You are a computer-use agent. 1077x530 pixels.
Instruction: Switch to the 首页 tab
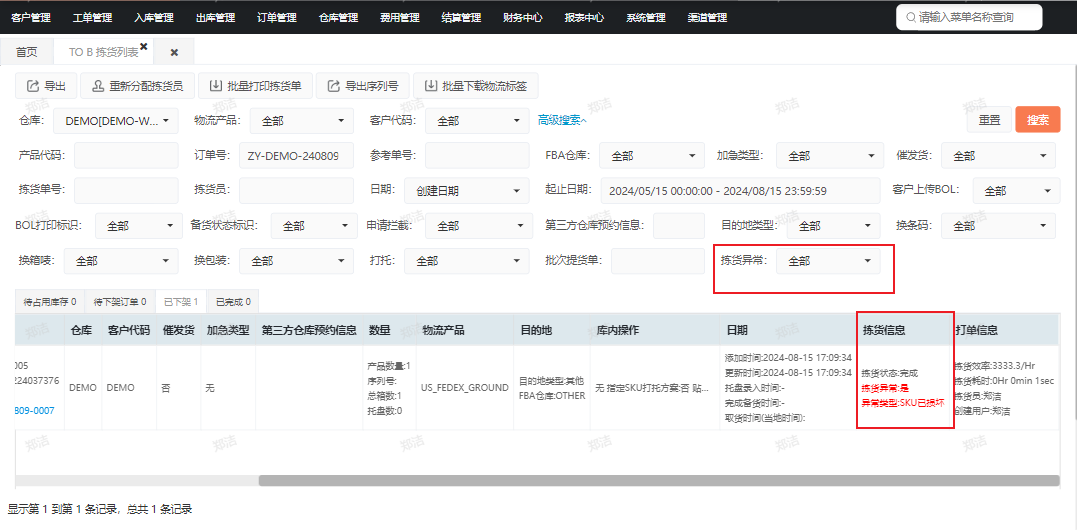[27, 52]
